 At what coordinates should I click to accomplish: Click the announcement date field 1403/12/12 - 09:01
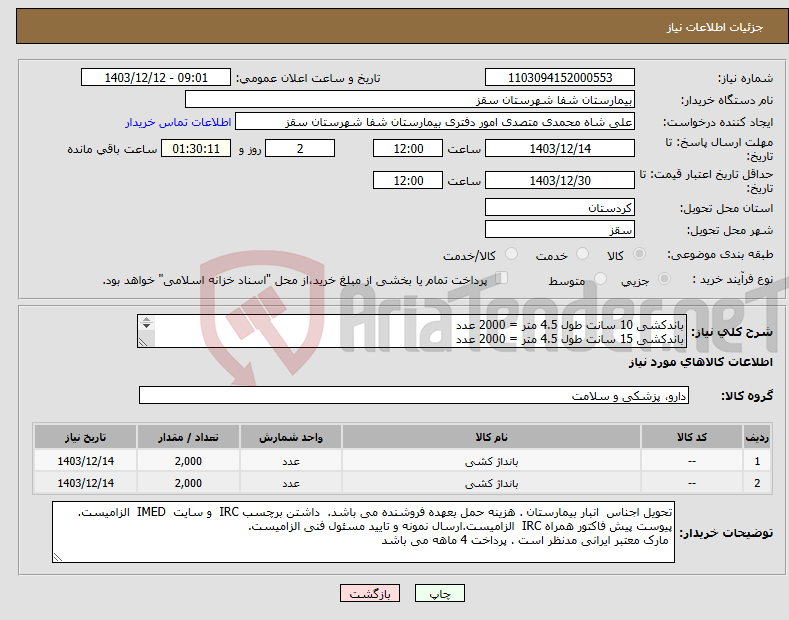155,78
